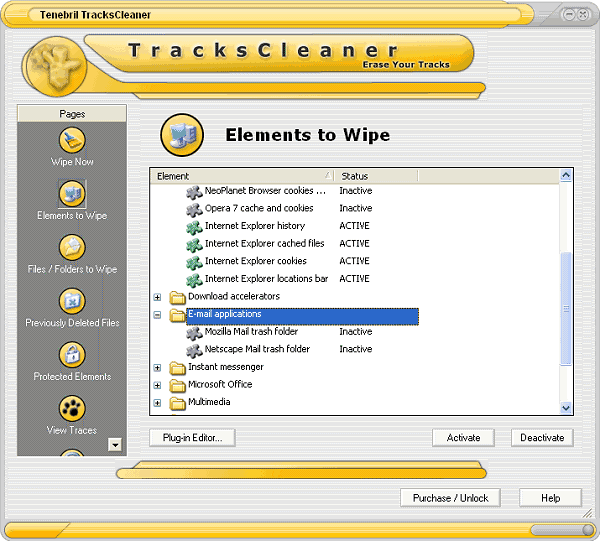Expand the Microsoft Office folder

[157, 385]
